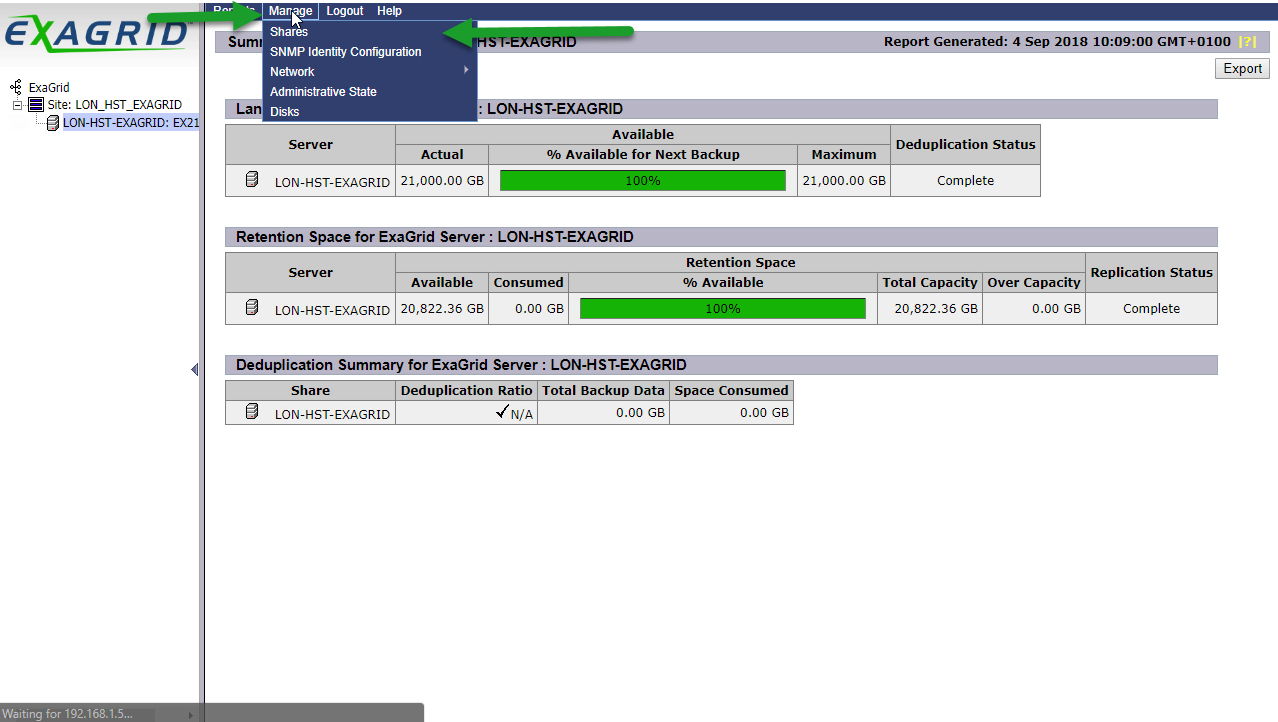This screenshot has height=722, width=1278.
Task: Click the ExaGrid logo
Action: click(x=97, y=34)
